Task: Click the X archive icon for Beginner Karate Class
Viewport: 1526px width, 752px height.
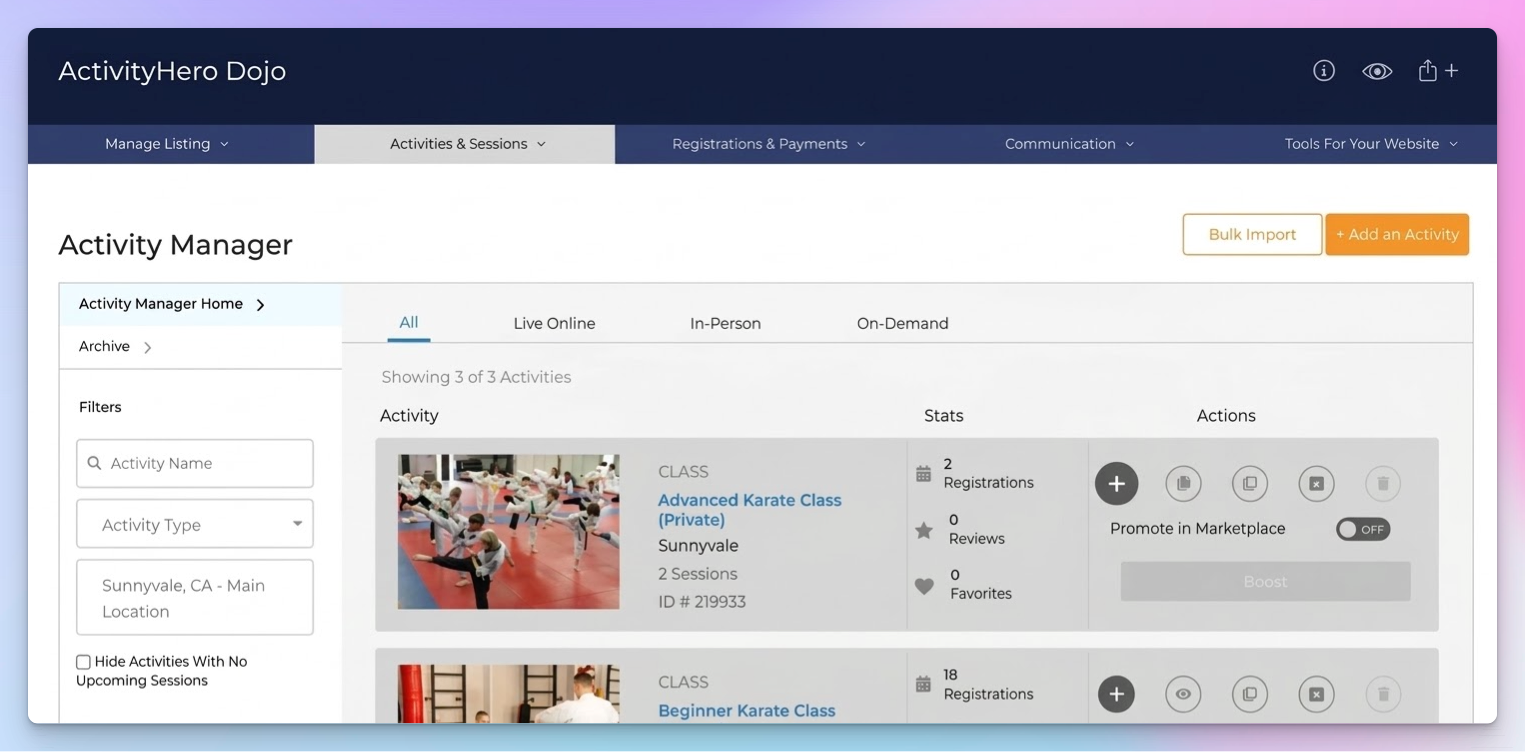Action: pyautogui.click(x=1316, y=694)
